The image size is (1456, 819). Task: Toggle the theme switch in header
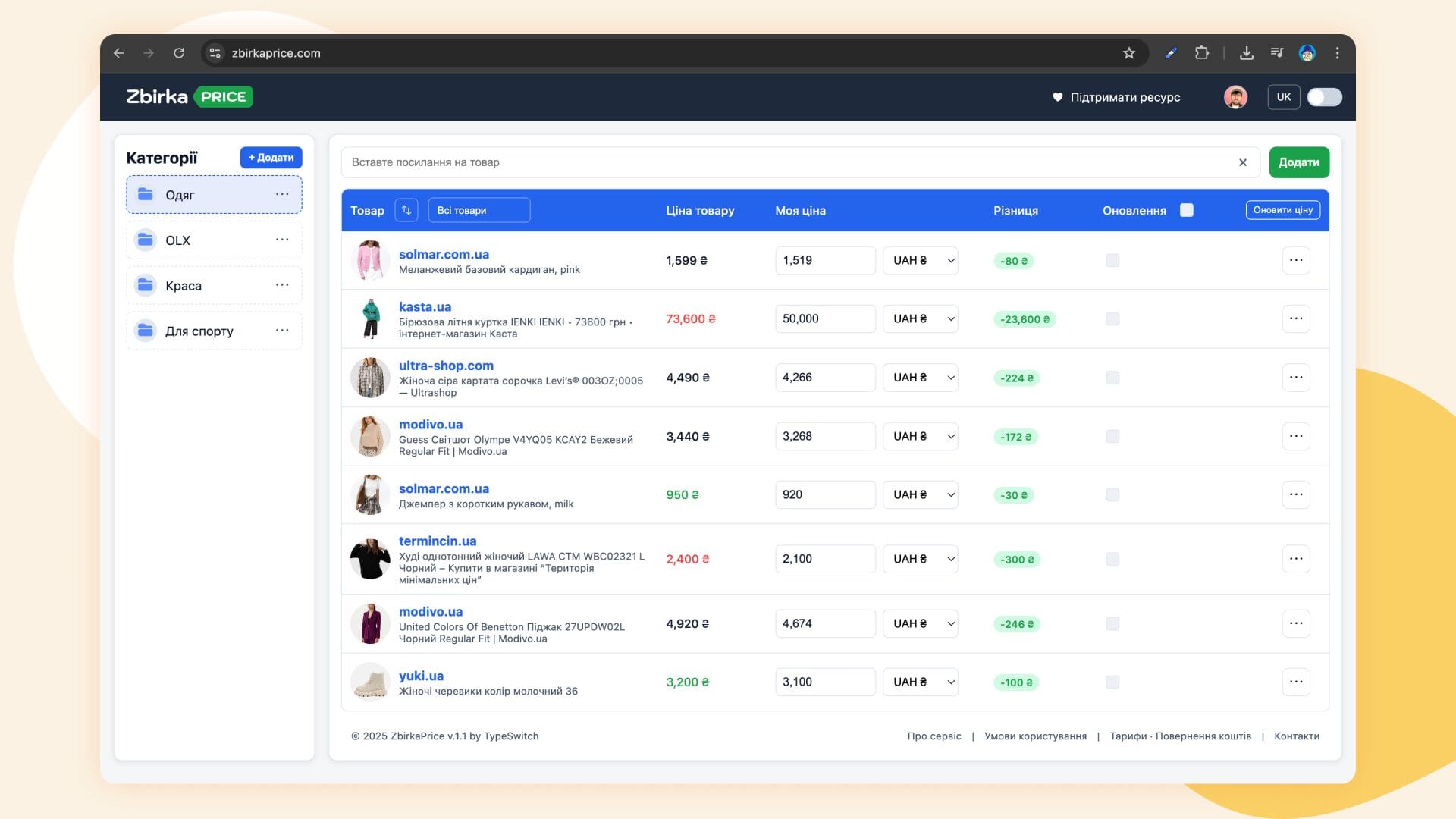pos(1324,97)
